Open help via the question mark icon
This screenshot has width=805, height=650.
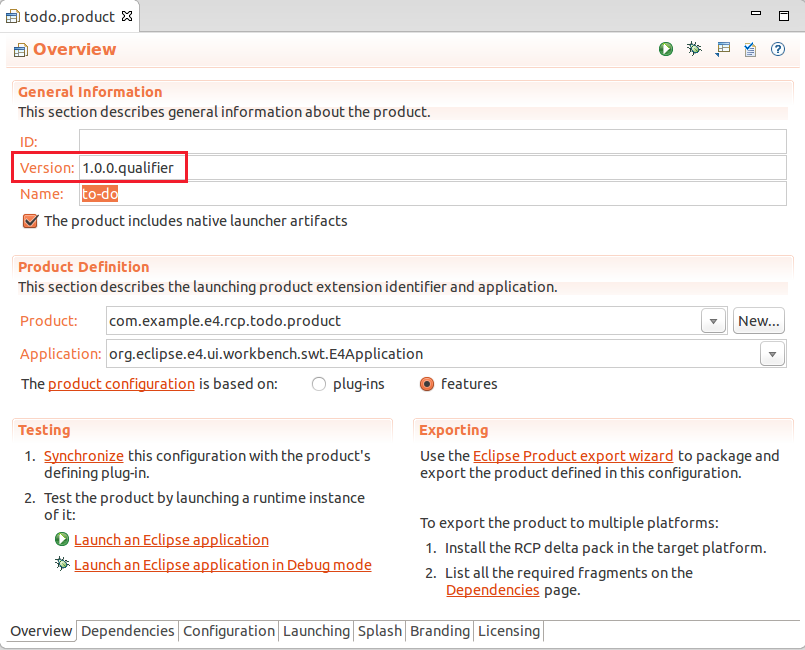778,49
